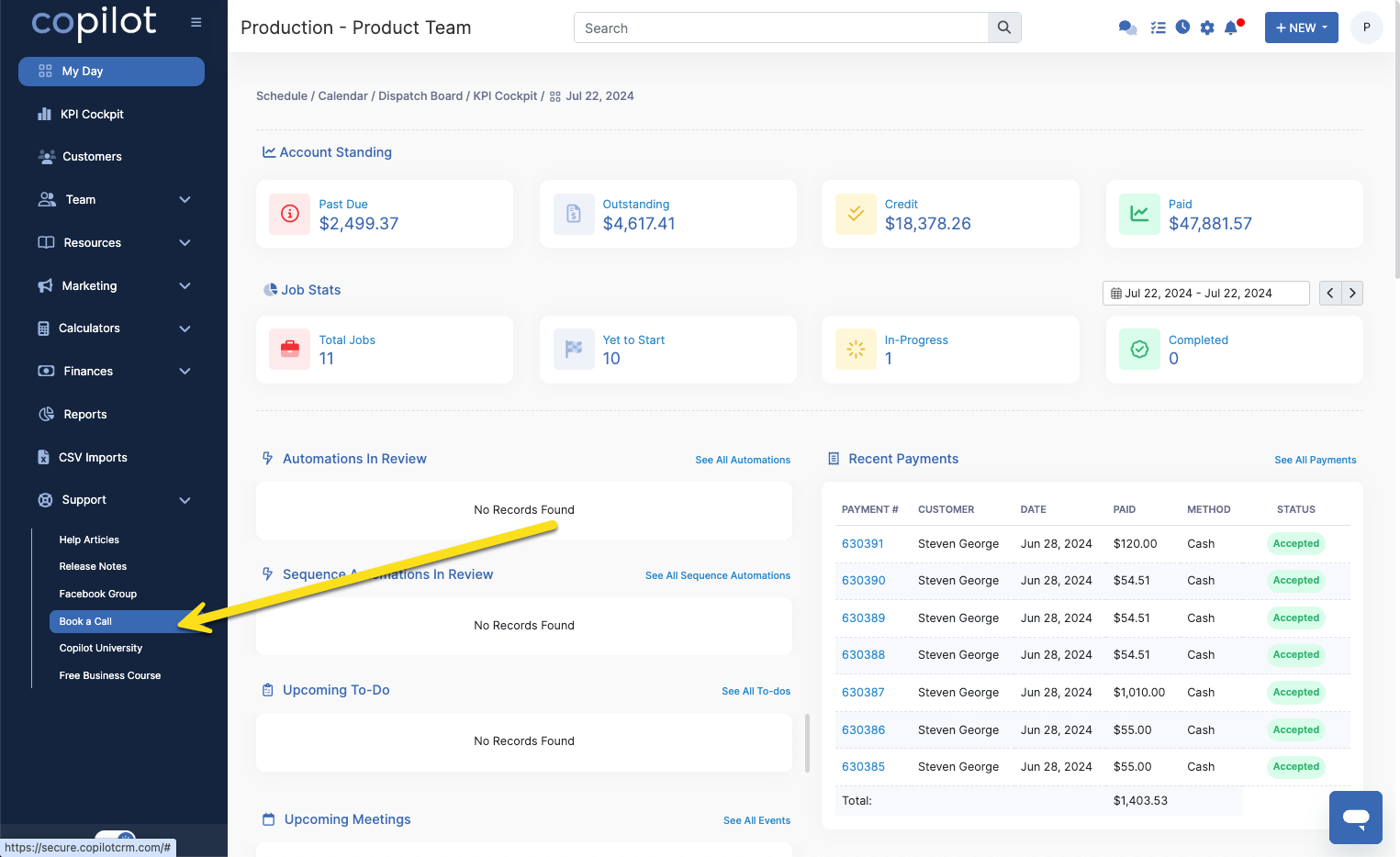Click the Paid chart icon
Image resolution: width=1400 pixels, height=857 pixels.
coord(1139,214)
